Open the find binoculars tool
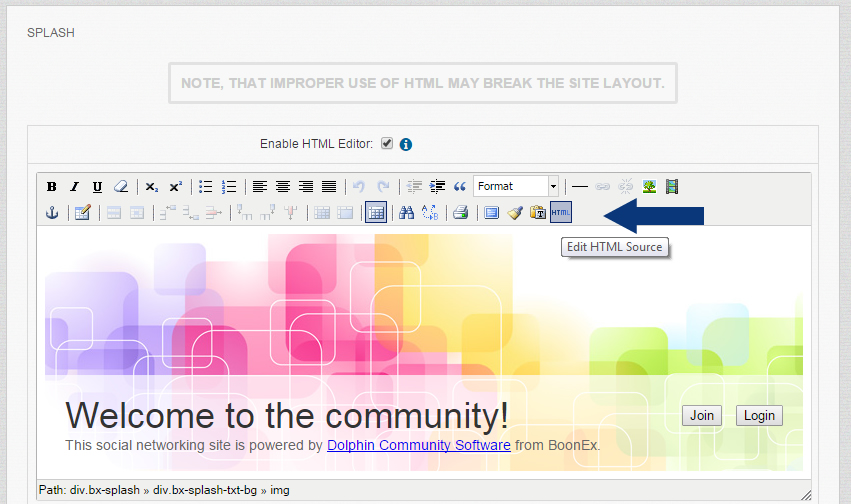This screenshot has width=851, height=504. (406, 212)
